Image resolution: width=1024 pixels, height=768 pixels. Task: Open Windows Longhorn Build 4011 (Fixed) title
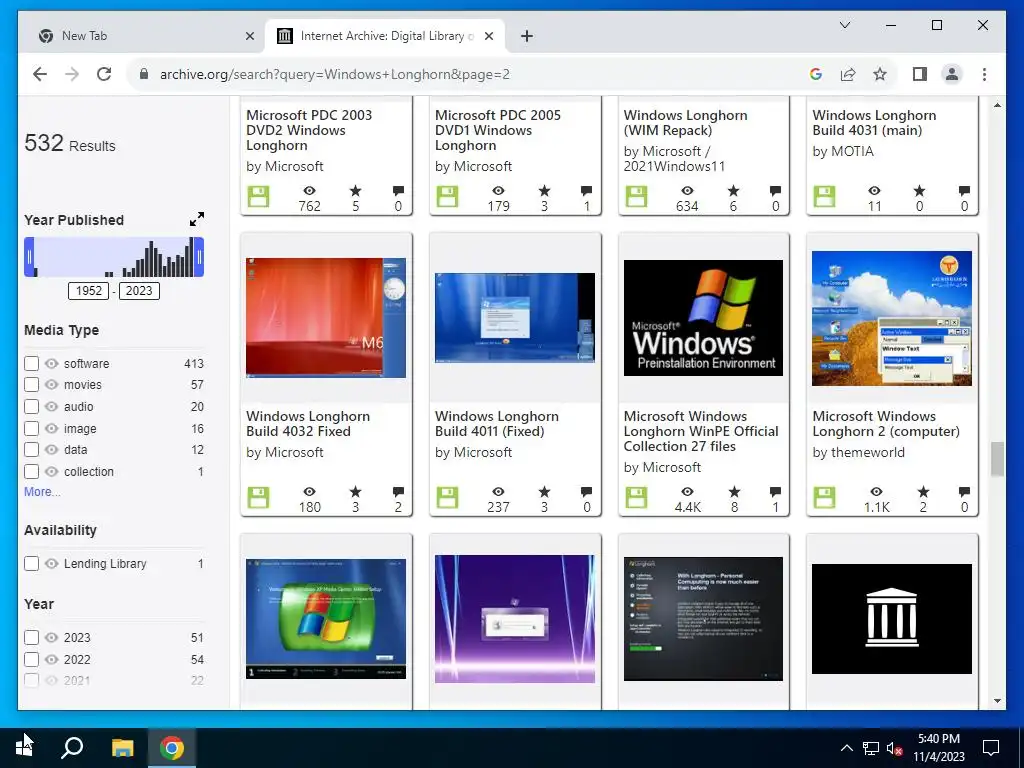pos(497,424)
